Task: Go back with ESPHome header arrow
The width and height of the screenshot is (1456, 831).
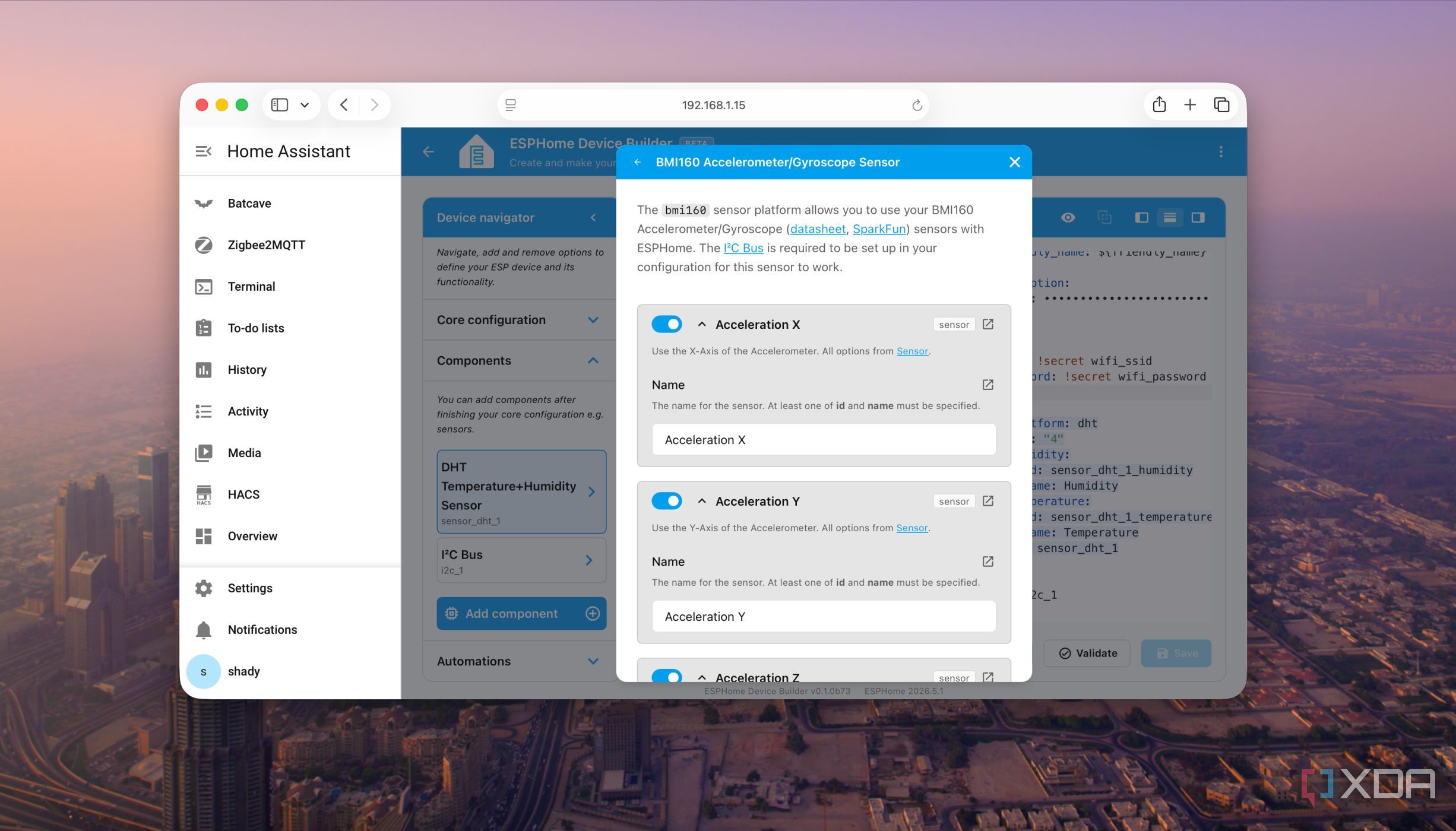Action: [x=428, y=152]
